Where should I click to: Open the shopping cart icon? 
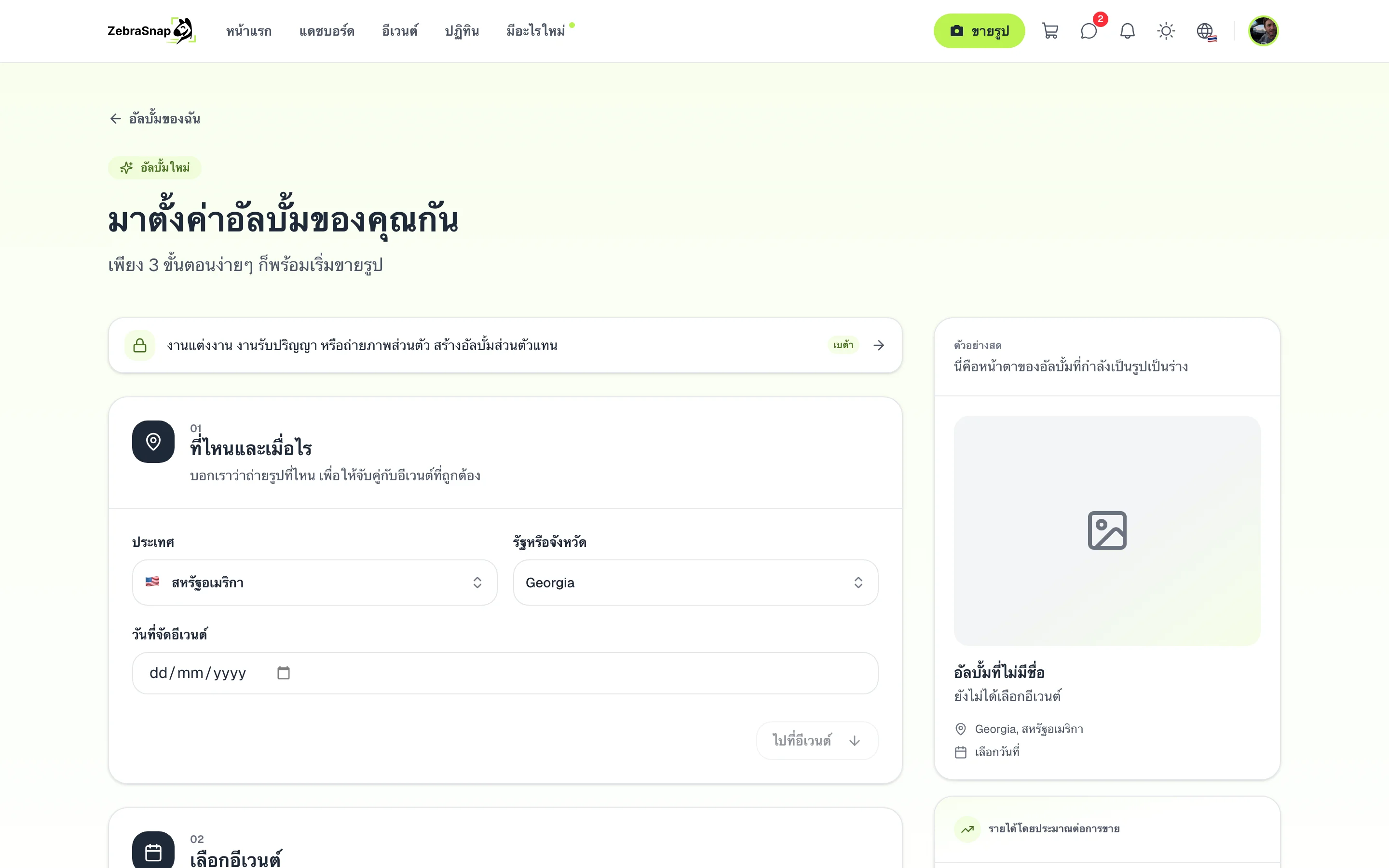click(x=1050, y=31)
